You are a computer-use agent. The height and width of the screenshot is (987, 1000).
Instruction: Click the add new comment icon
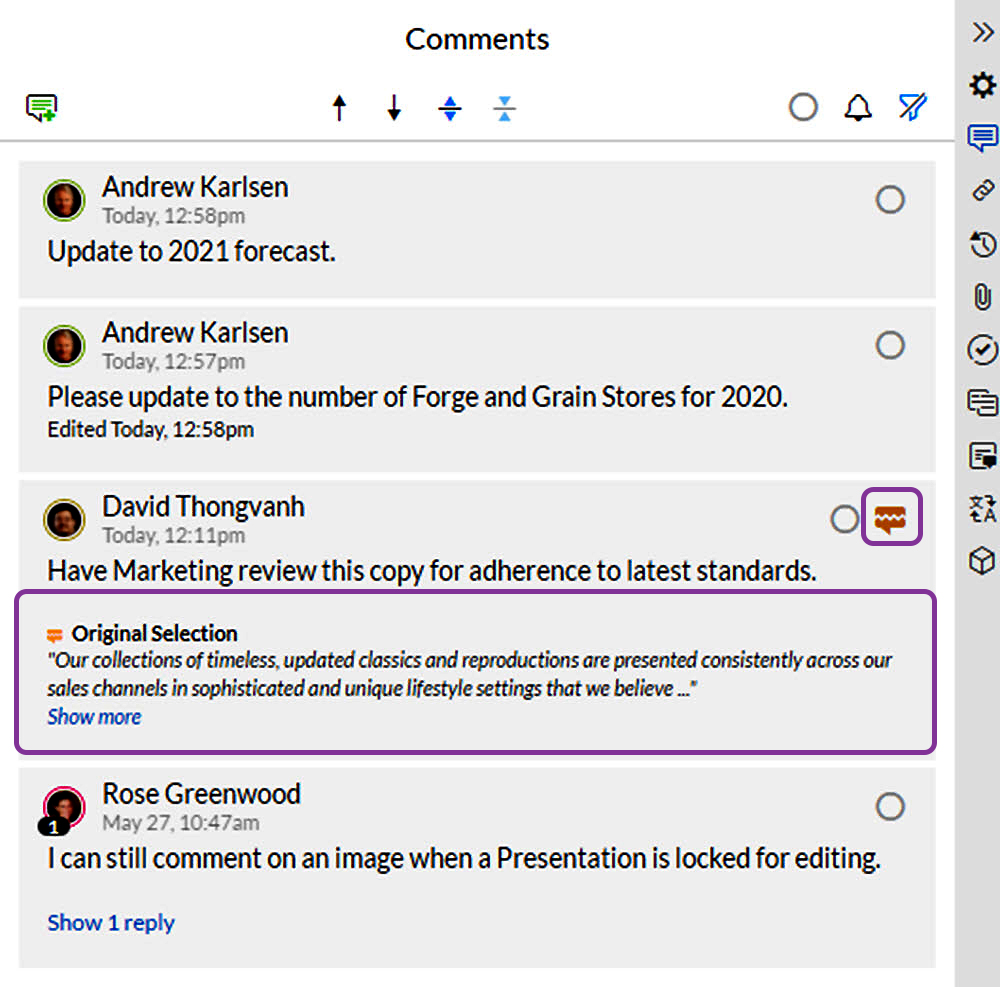pyautogui.click(x=41, y=107)
